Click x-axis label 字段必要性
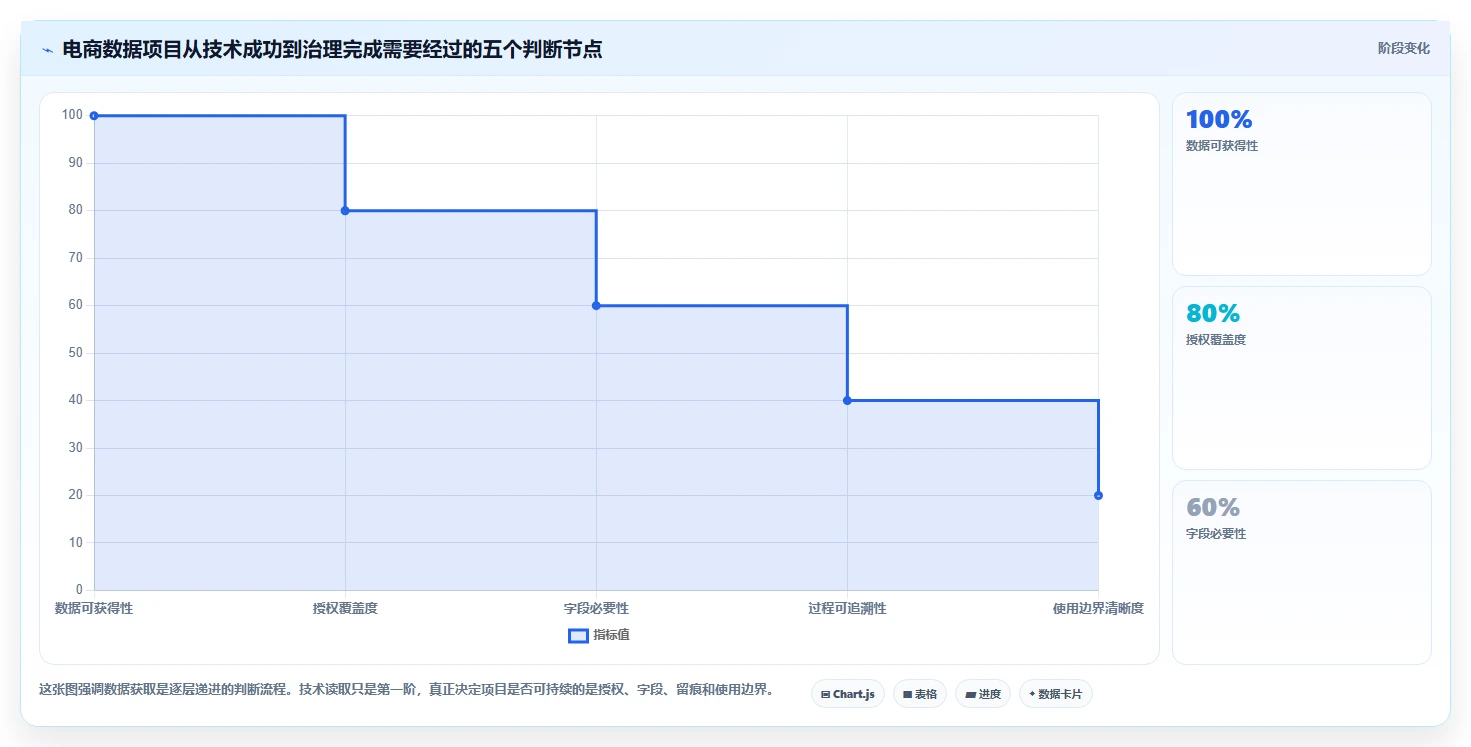This screenshot has height=747, width=1471. click(596, 608)
